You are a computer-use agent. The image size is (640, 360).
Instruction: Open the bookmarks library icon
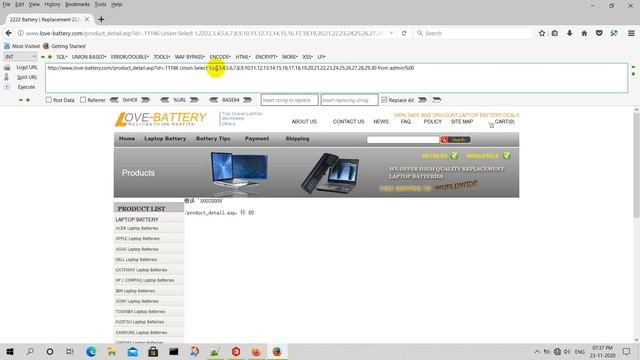pos(555,33)
